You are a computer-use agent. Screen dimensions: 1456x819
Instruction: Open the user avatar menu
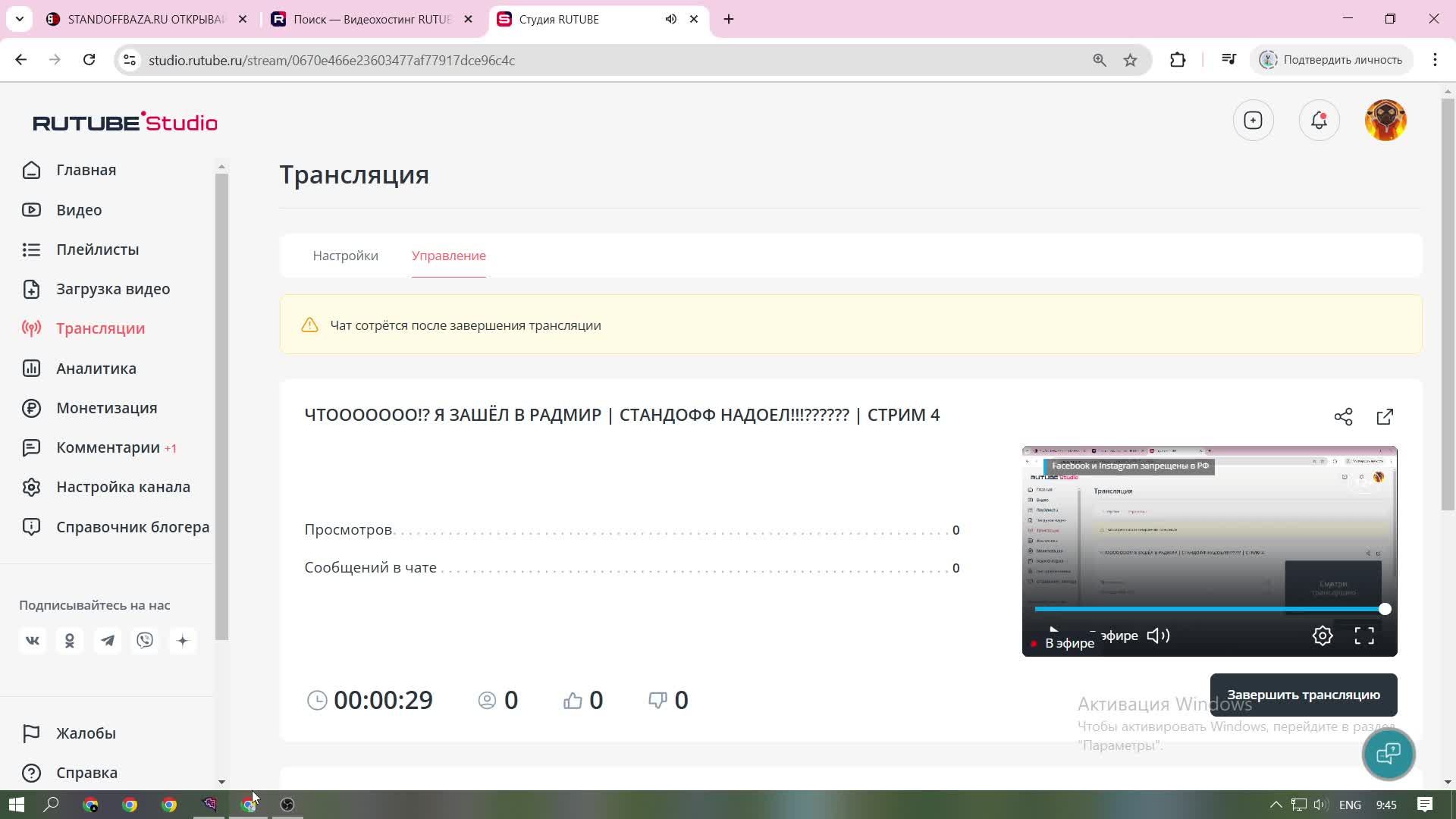tap(1386, 121)
